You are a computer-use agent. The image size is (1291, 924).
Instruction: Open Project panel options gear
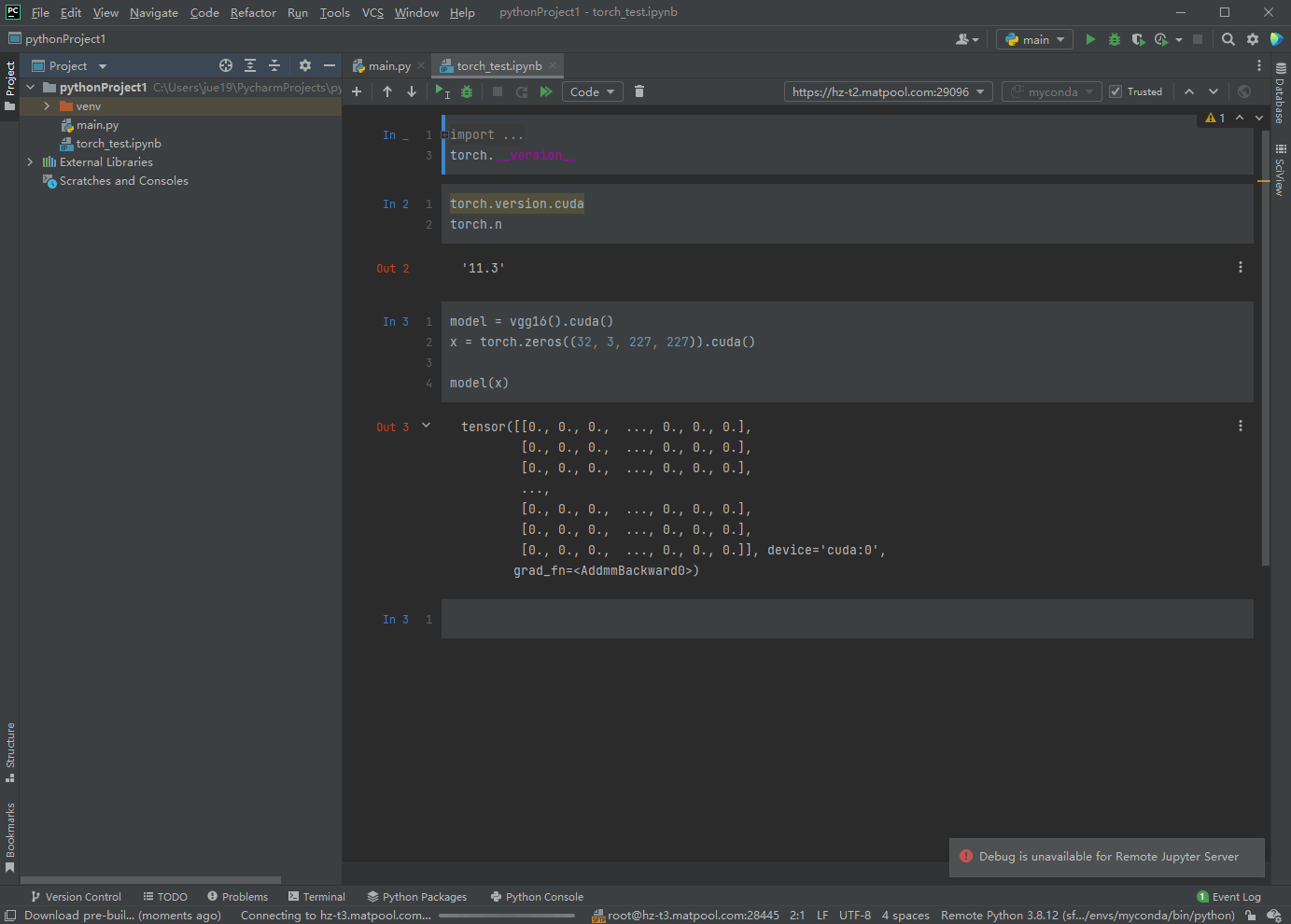click(x=305, y=65)
